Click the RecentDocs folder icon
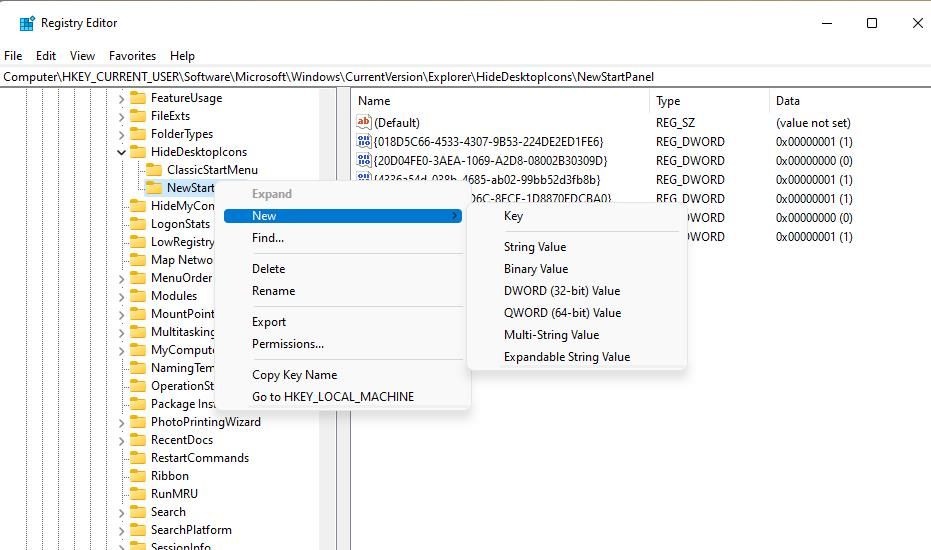Viewport: 931px width, 550px height. pyautogui.click(x=138, y=440)
